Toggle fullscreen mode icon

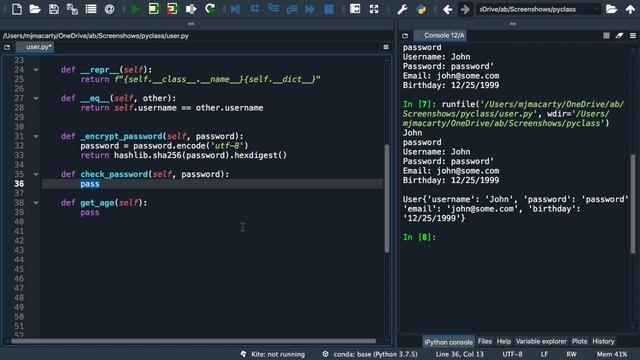374,9
